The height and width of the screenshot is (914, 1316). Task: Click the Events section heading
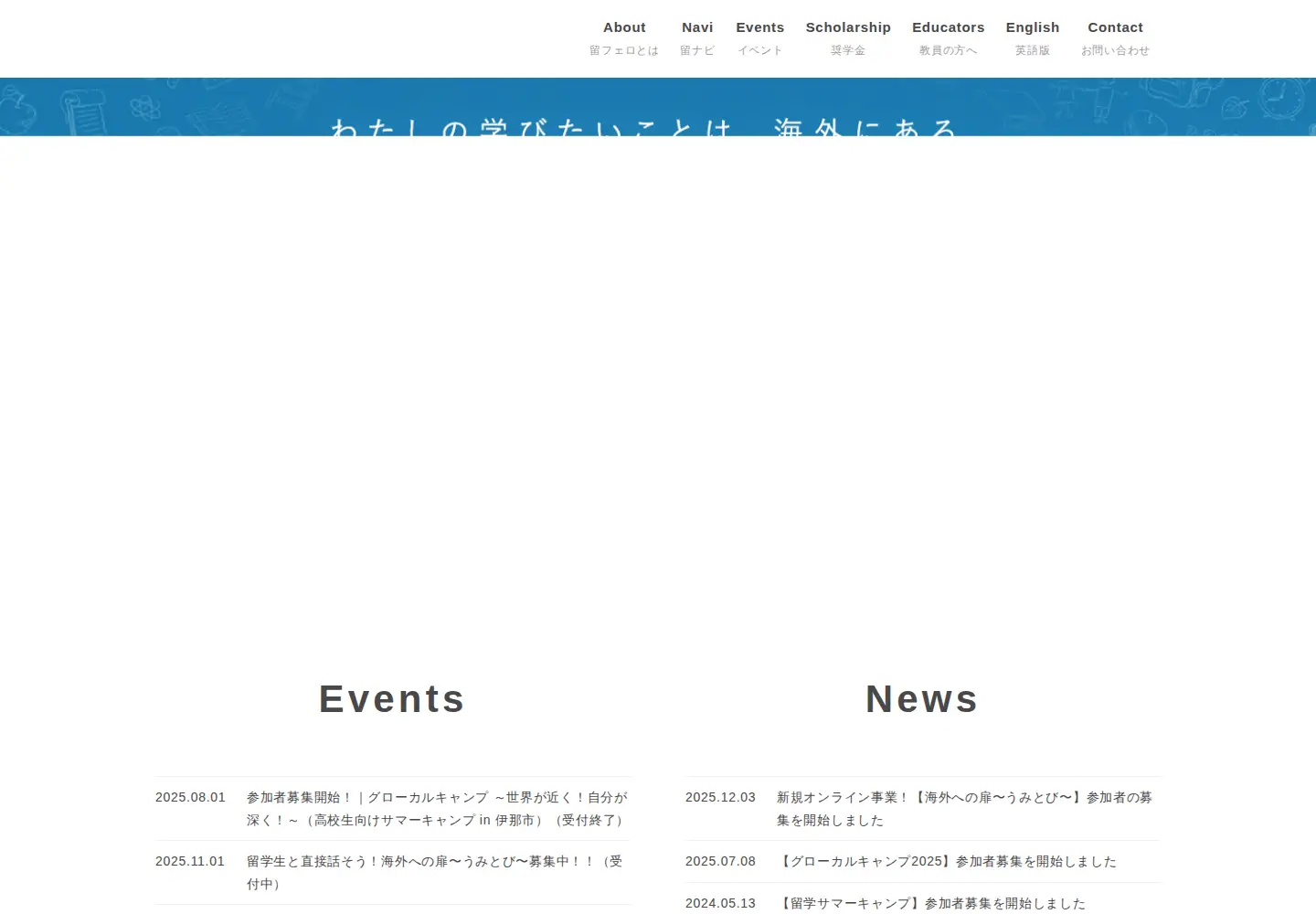tap(392, 699)
